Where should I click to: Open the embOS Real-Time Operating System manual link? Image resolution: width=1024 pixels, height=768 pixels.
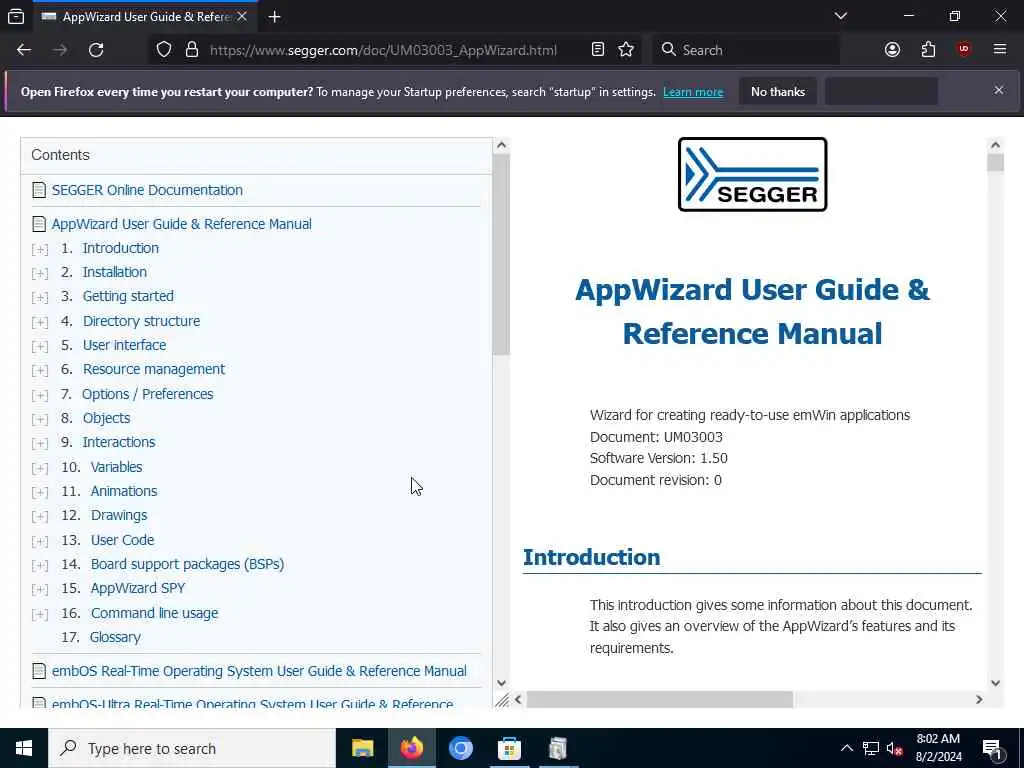[x=259, y=671]
